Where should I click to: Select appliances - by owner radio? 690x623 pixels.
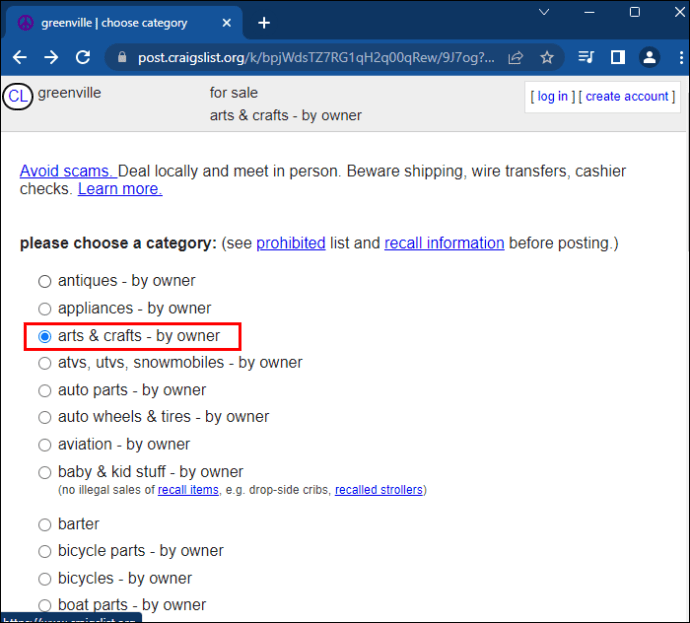click(44, 309)
